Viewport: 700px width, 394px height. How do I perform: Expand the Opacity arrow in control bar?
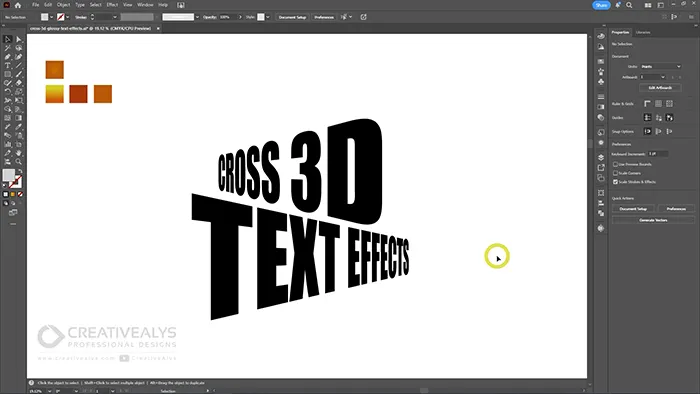(x=240, y=17)
